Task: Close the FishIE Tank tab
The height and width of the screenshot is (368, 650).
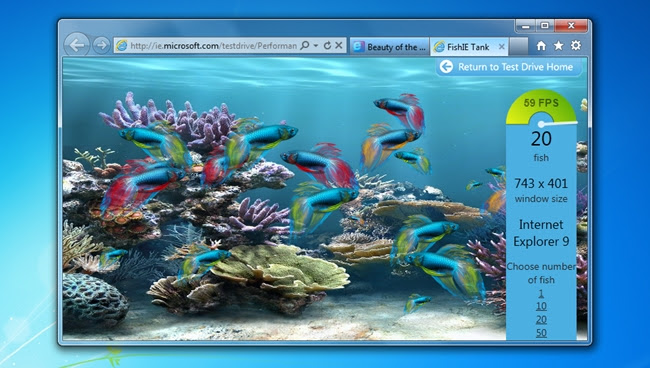Action: click(x=502, y=47)
